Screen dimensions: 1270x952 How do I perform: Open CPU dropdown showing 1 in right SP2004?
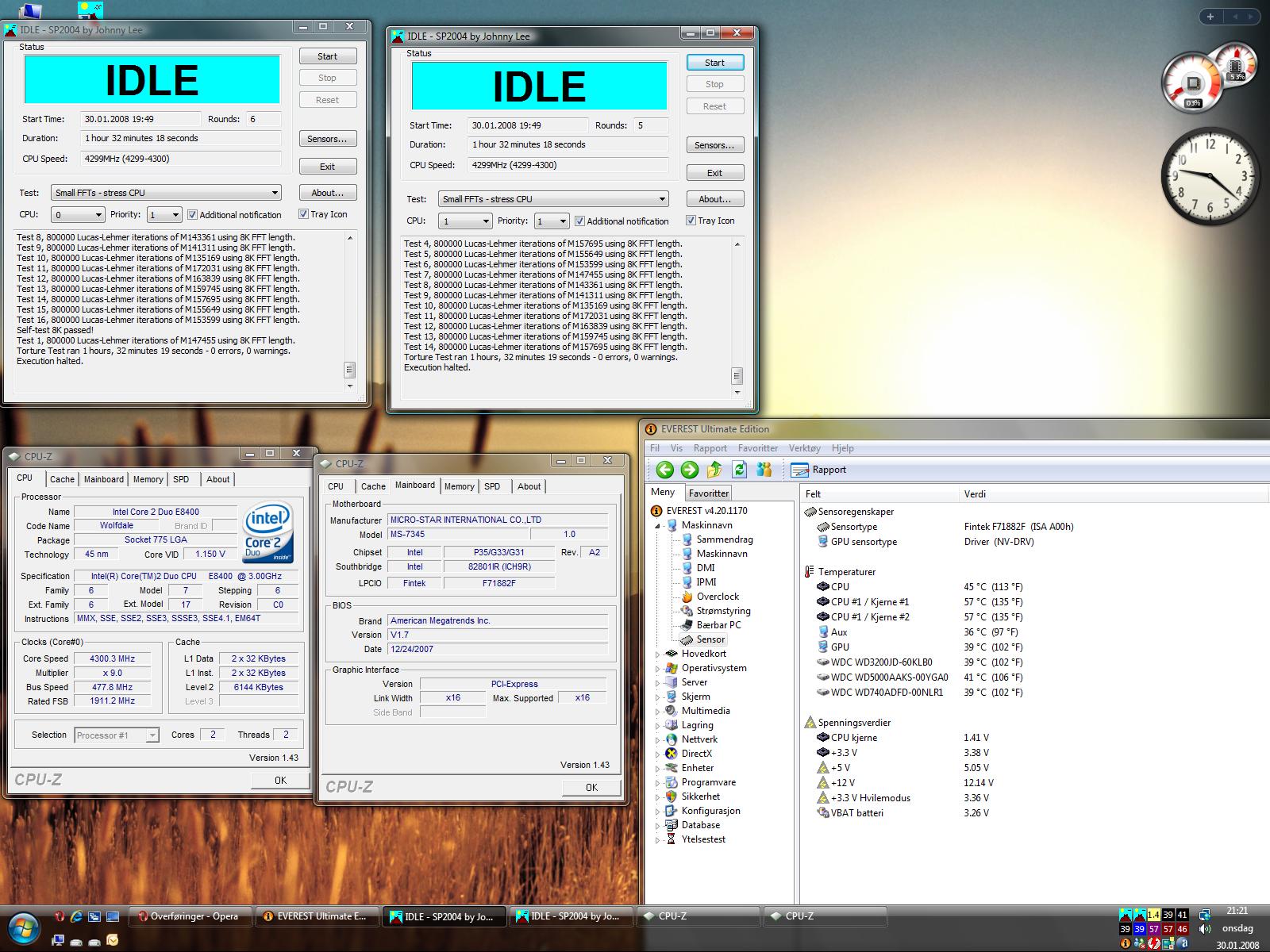coord(465,221)
